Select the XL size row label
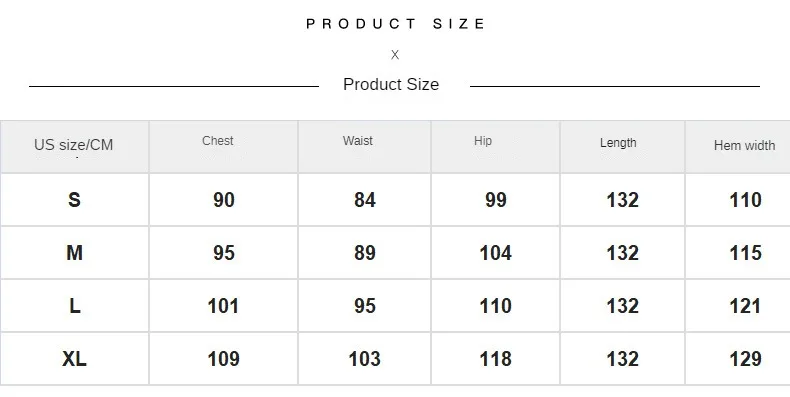The height and width of the screenshot is (397, 790). click(74, 359)
